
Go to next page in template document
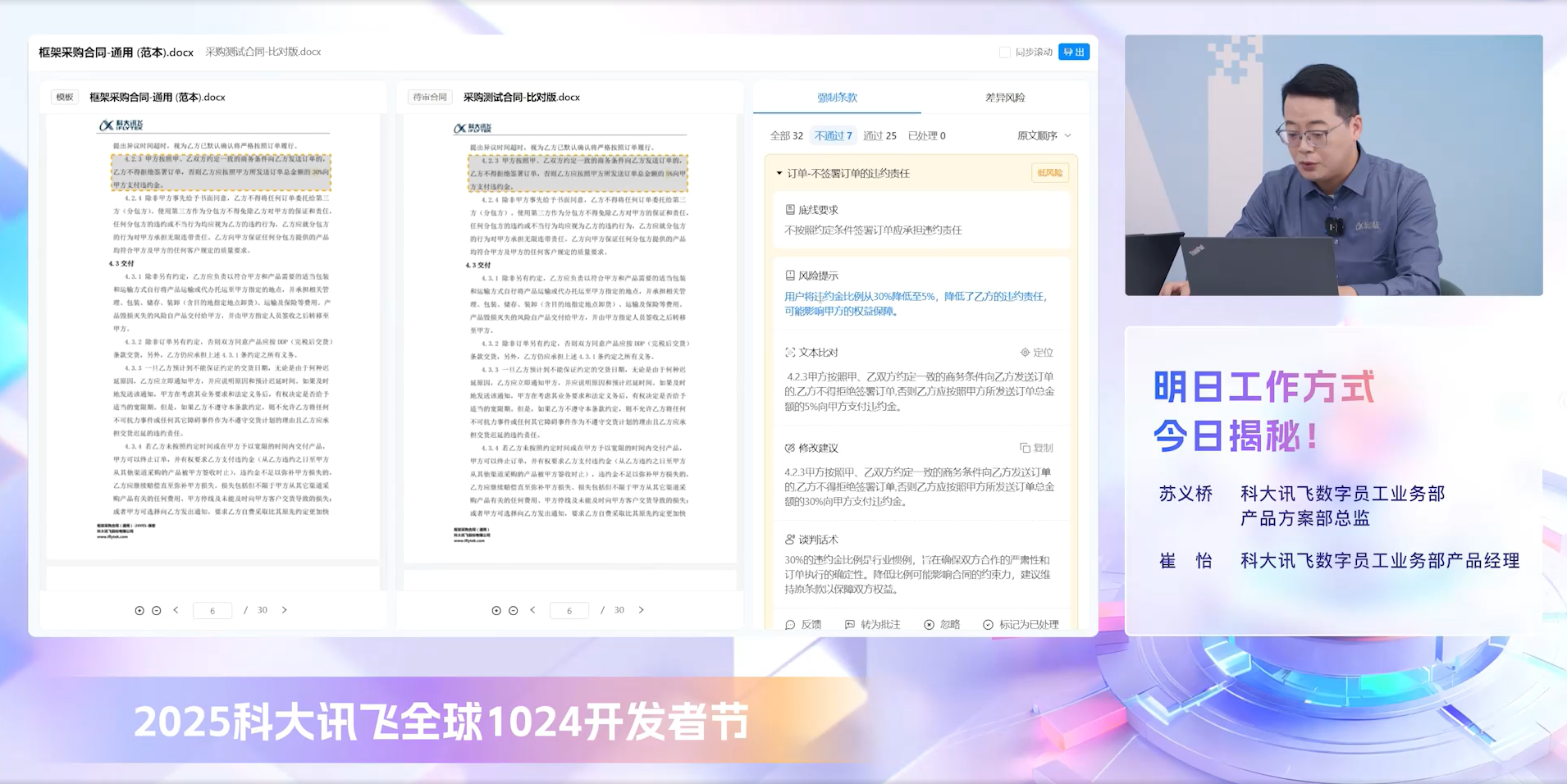tap(285, 610)
